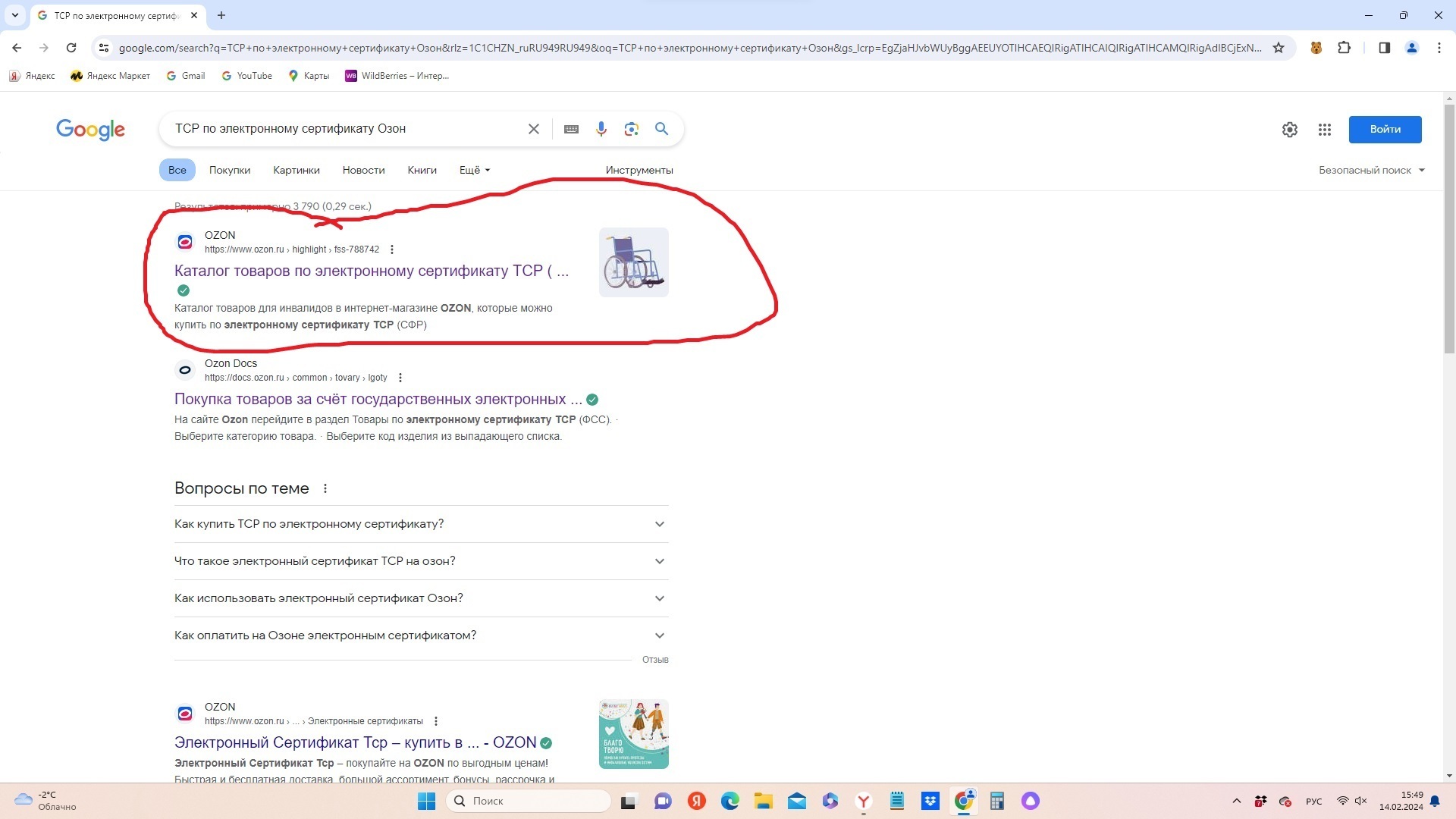Clear the search query with X
The image size is (1456, 819).
[x=534, y=129]
